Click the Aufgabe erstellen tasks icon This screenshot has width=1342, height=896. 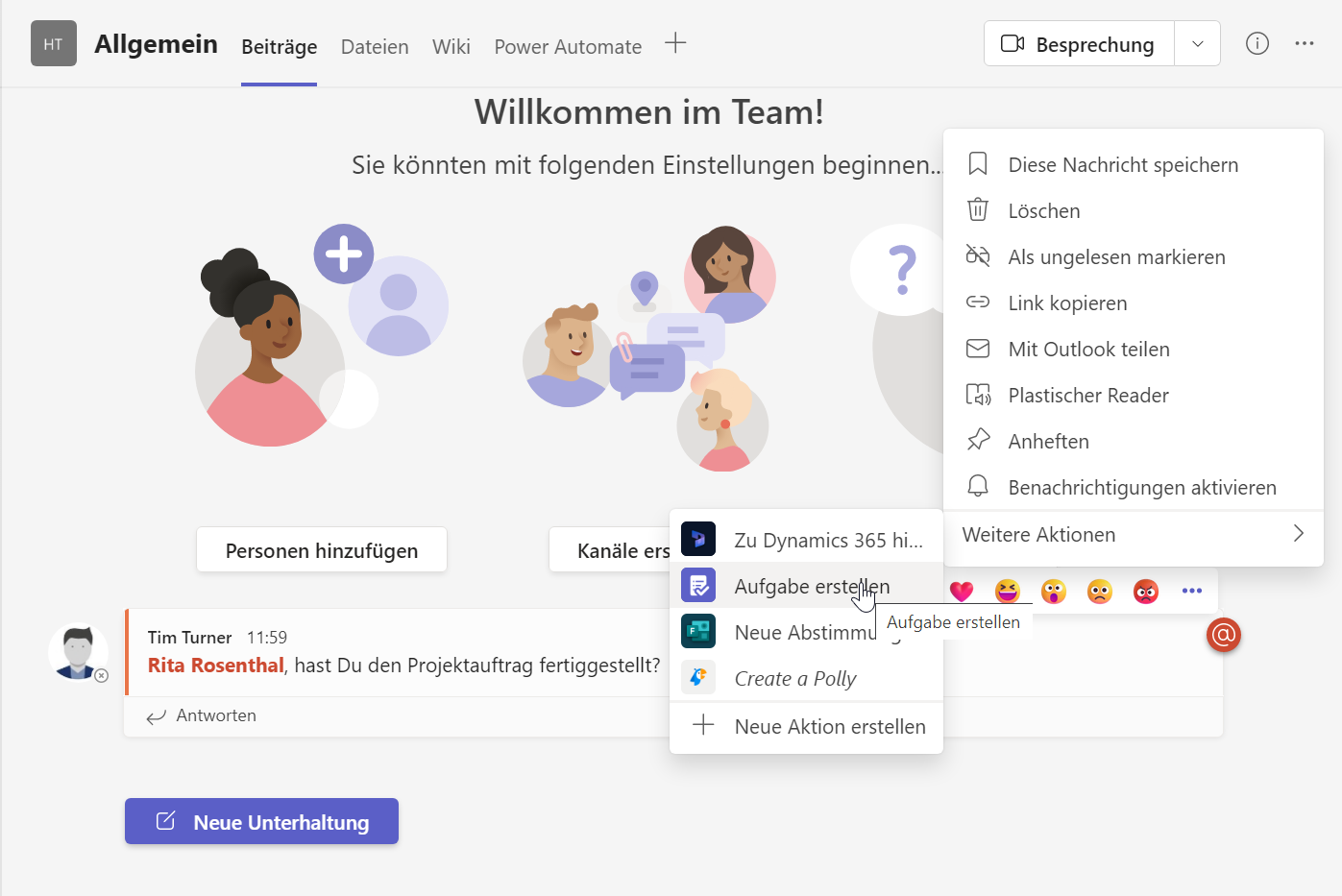pyautogui.click(x=698, y=585)
